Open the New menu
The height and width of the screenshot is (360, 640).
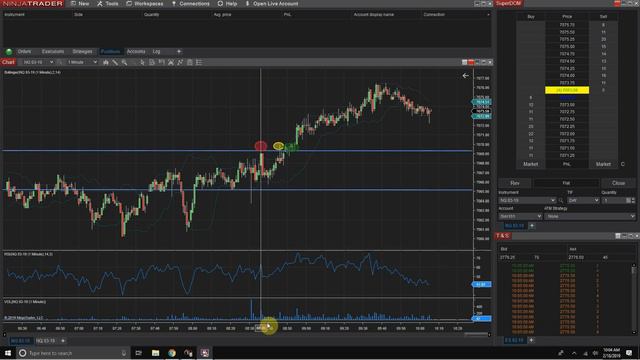click(x=80, y=4)
